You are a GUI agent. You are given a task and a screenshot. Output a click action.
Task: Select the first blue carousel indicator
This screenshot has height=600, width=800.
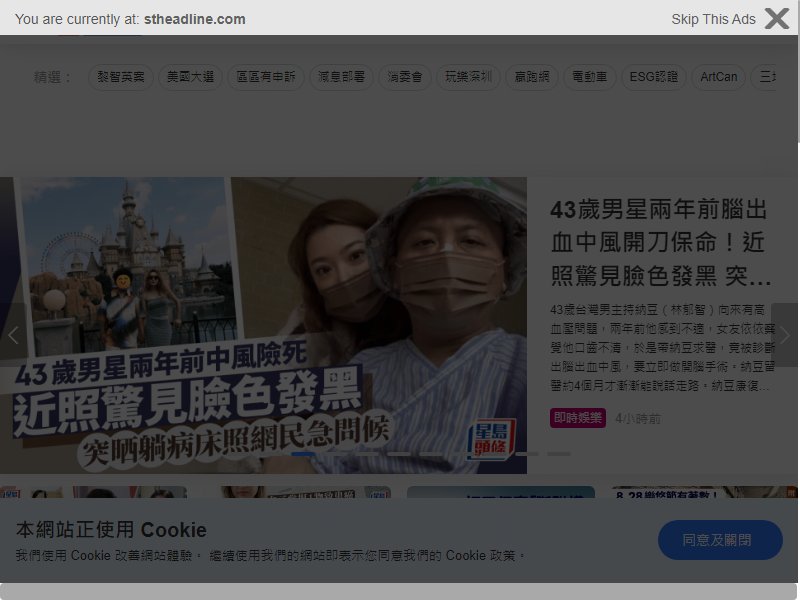tap(303, 454)
